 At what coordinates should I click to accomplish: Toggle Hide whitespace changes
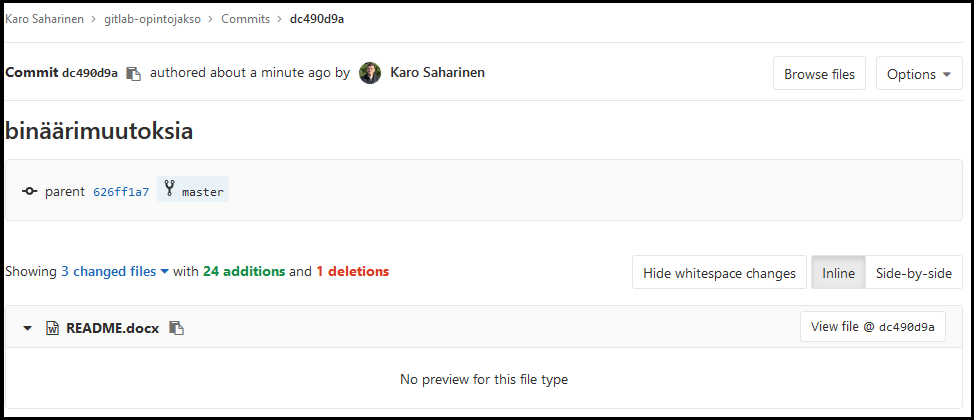coord(719,273)
